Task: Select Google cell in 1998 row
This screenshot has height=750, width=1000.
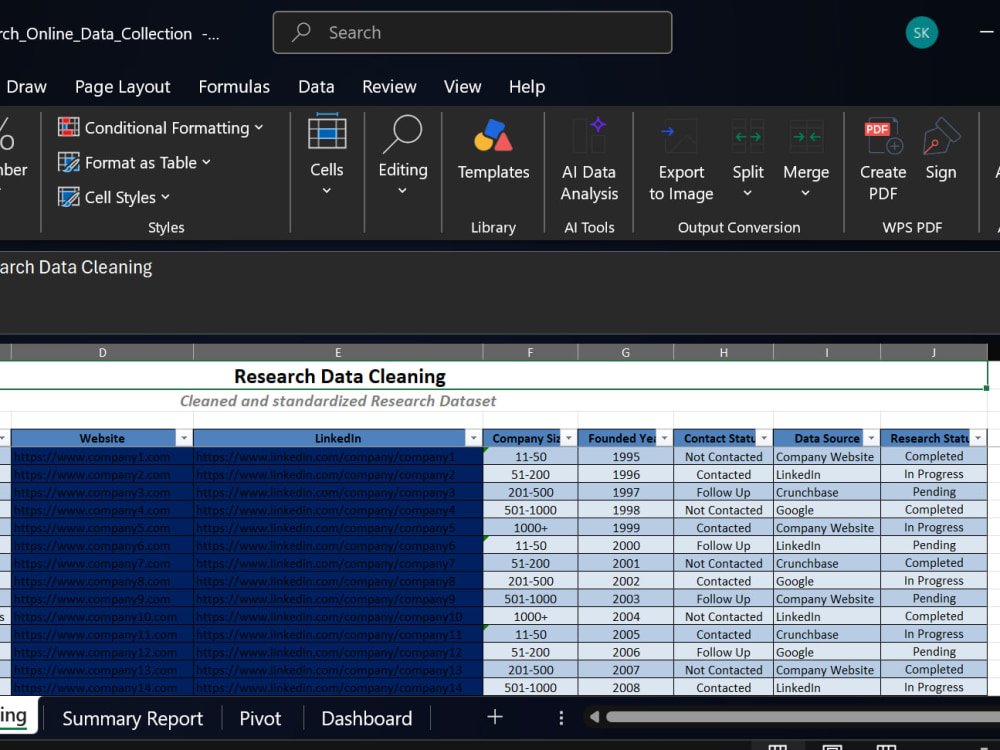Action: pyautogui.click(x=827, y=510)
